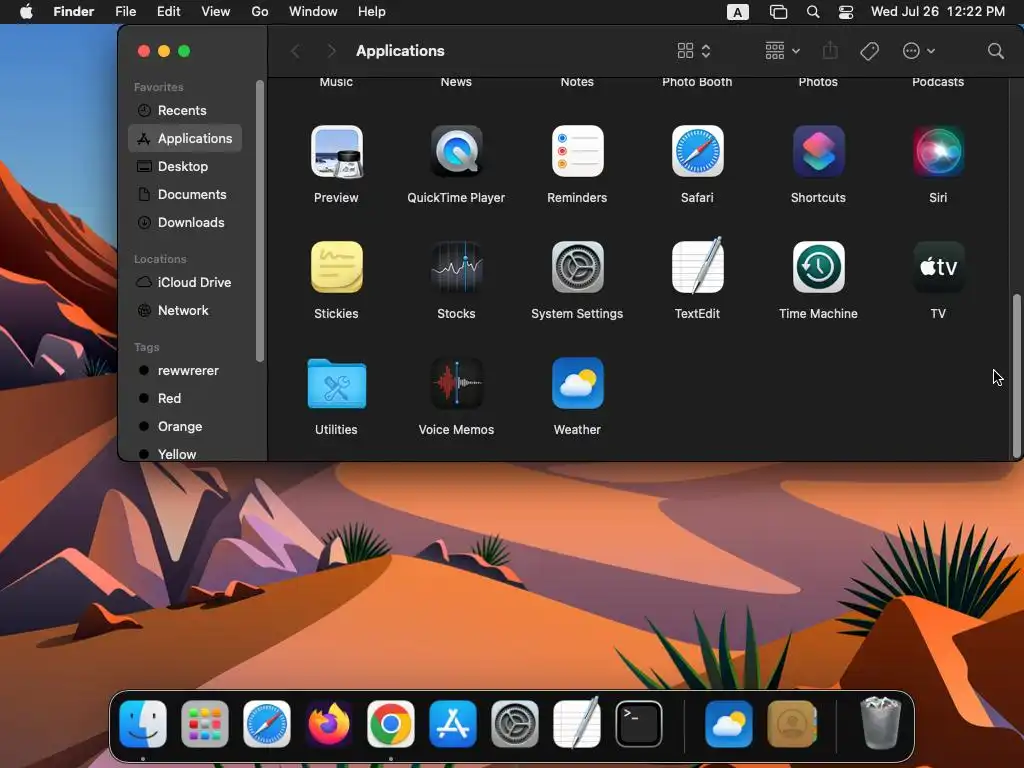
Task: Click the Applications window vertical scrollbar
Action: [x=1016, y=376]
